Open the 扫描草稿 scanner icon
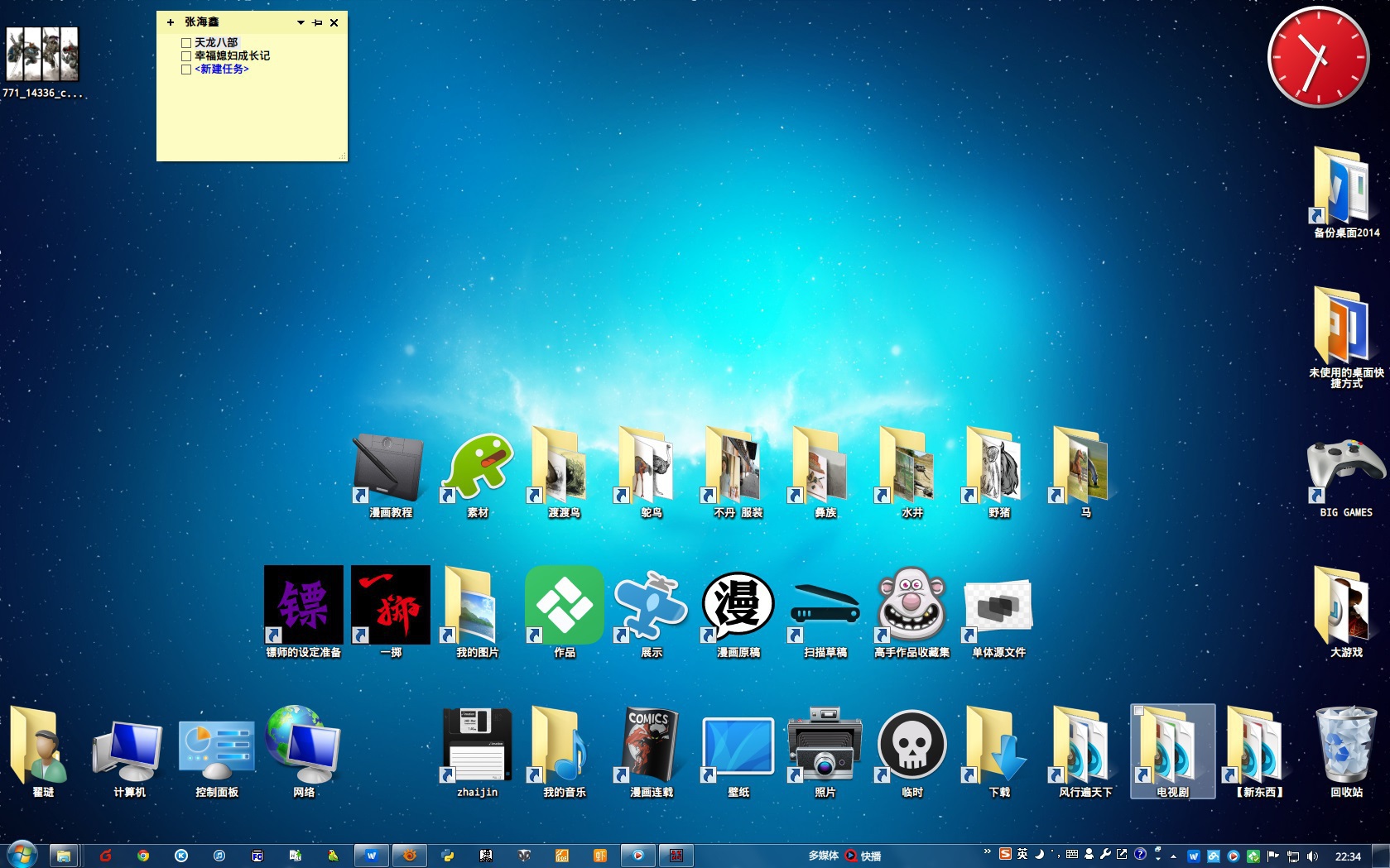 [825, 607]
